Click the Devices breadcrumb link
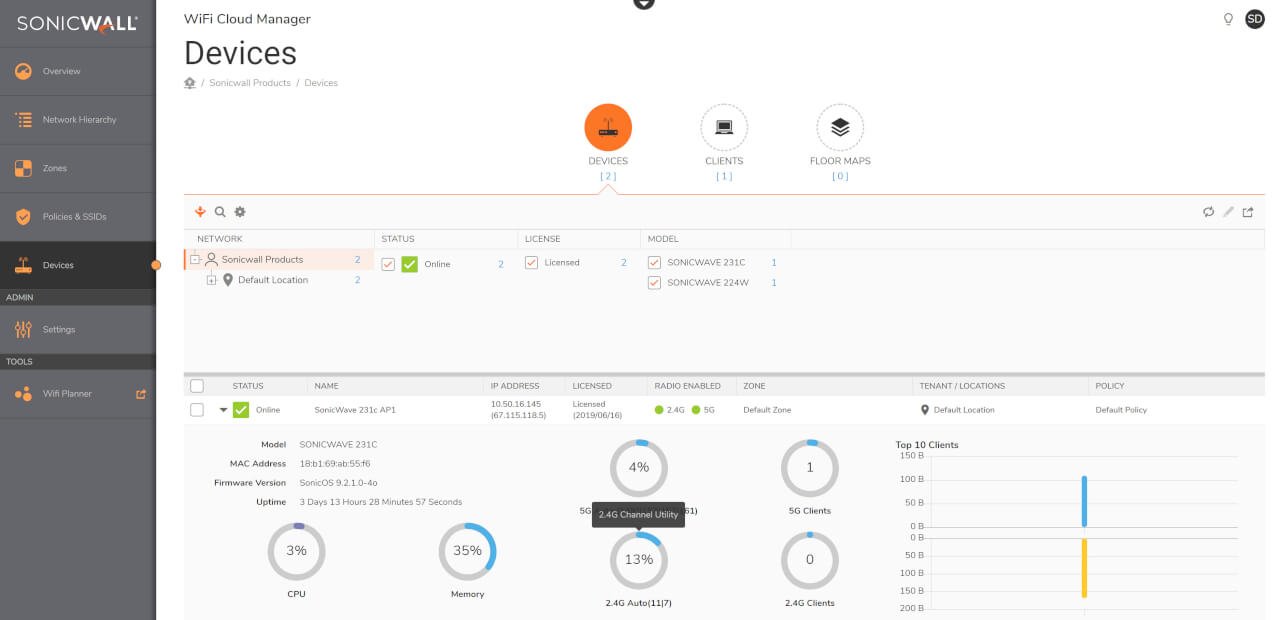The width and height of the screenshot is (1280, 620). point(321,83)
